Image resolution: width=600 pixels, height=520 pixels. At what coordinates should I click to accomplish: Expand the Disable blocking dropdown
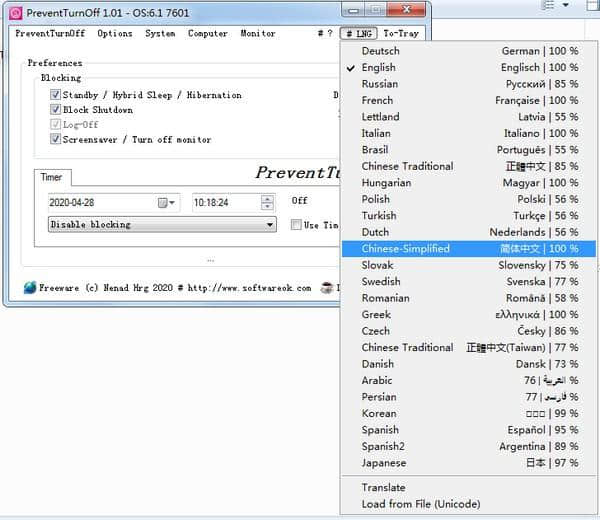pos(270,225)
